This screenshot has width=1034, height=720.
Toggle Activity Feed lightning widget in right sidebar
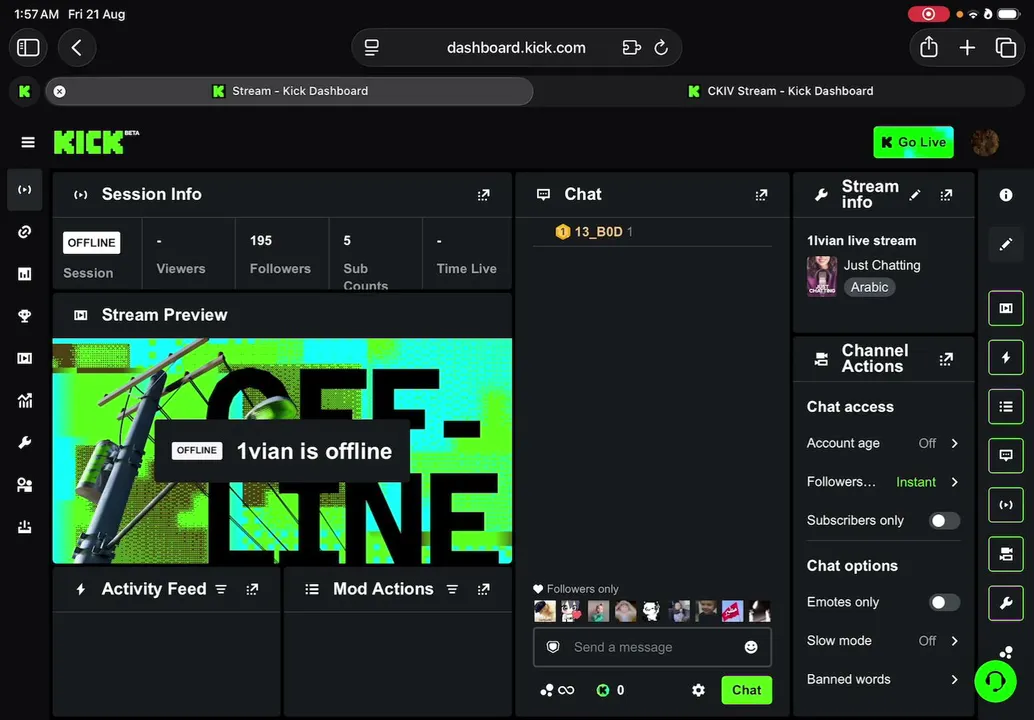click(x=1006, y=357)
